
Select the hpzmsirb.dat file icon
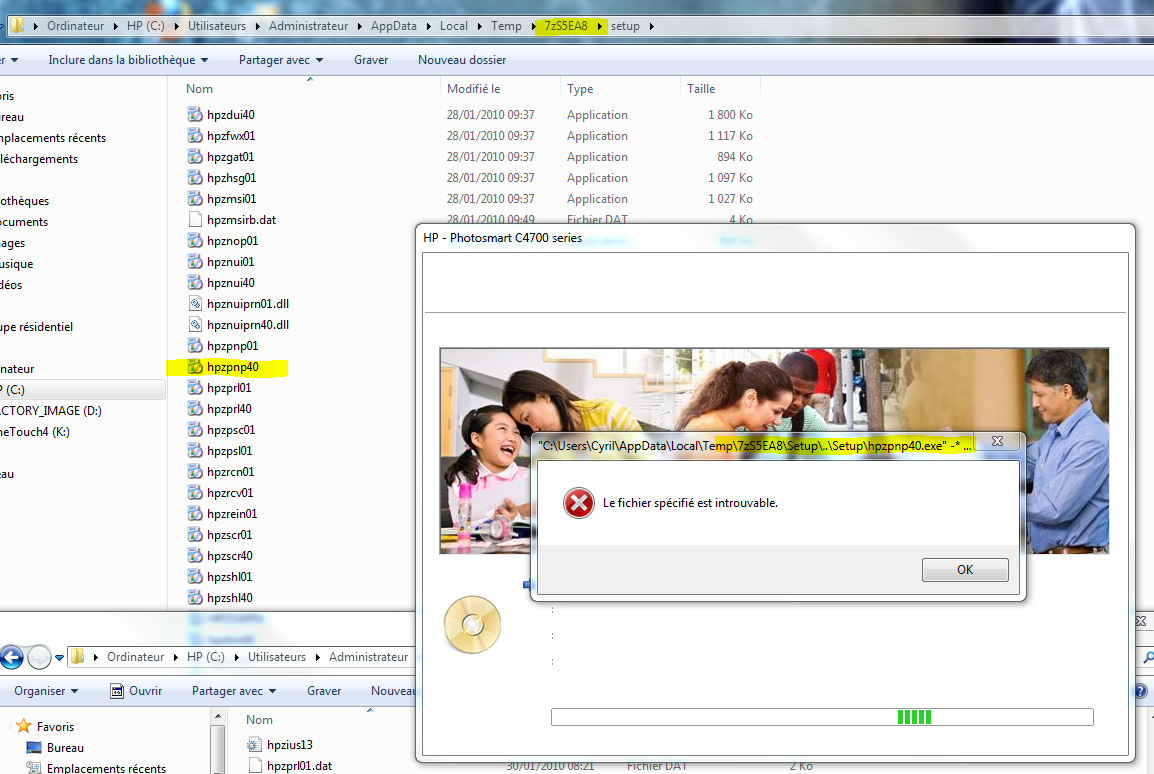pyautogui.click(x=195, y=219)
